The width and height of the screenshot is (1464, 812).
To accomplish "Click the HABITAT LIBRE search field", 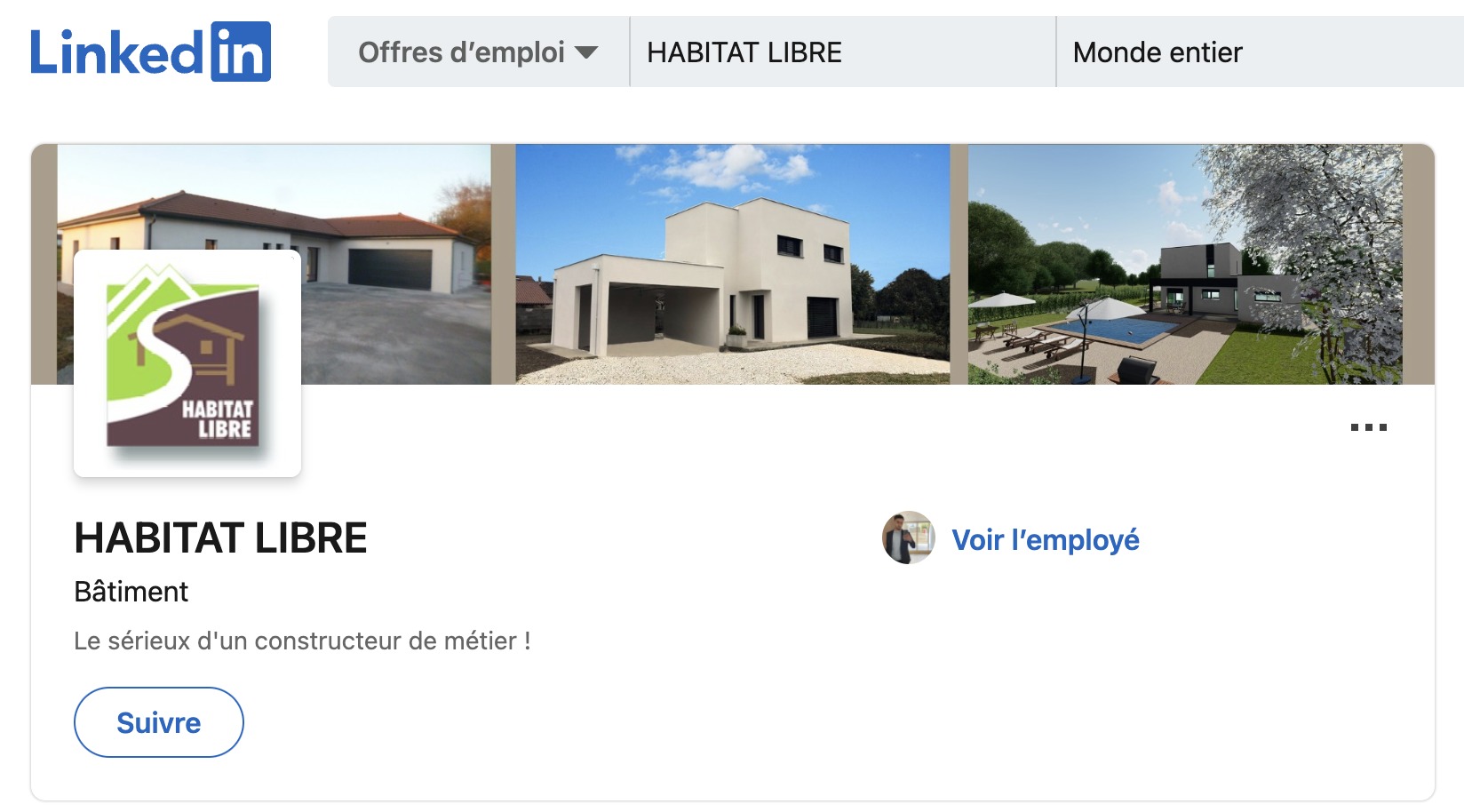I will (842, 52).
